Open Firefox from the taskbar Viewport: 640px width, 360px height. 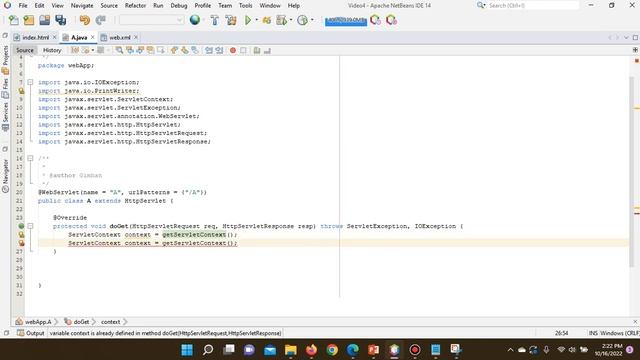pos(311,350)
